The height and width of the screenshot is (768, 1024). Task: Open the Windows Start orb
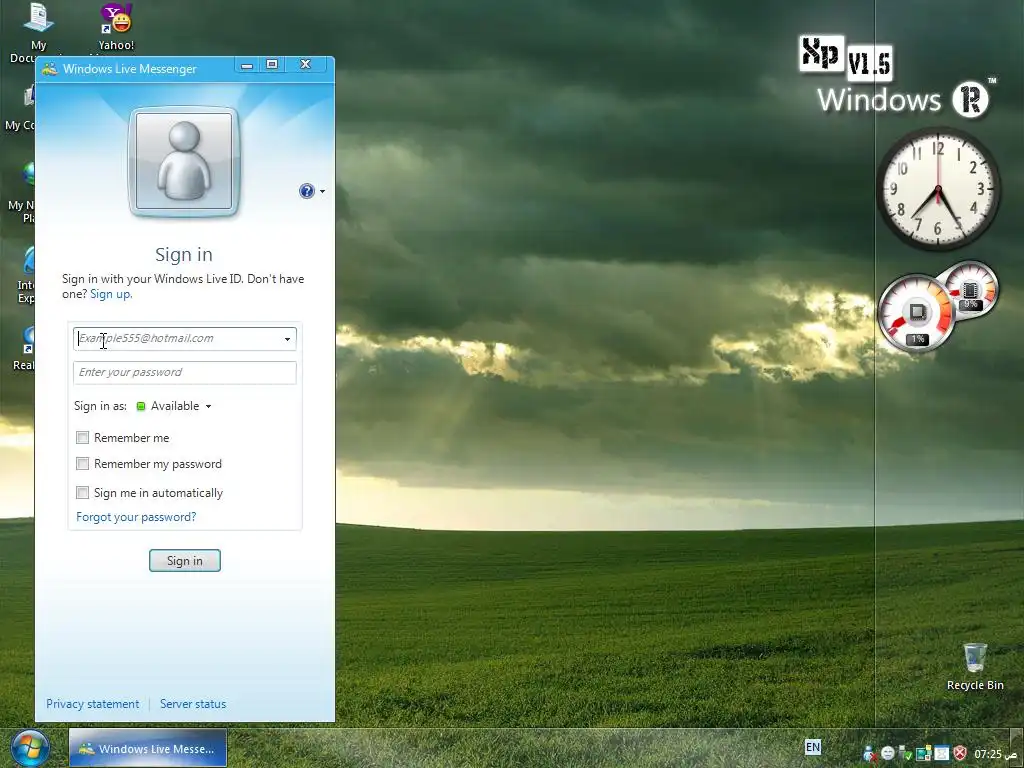point(30,748)
